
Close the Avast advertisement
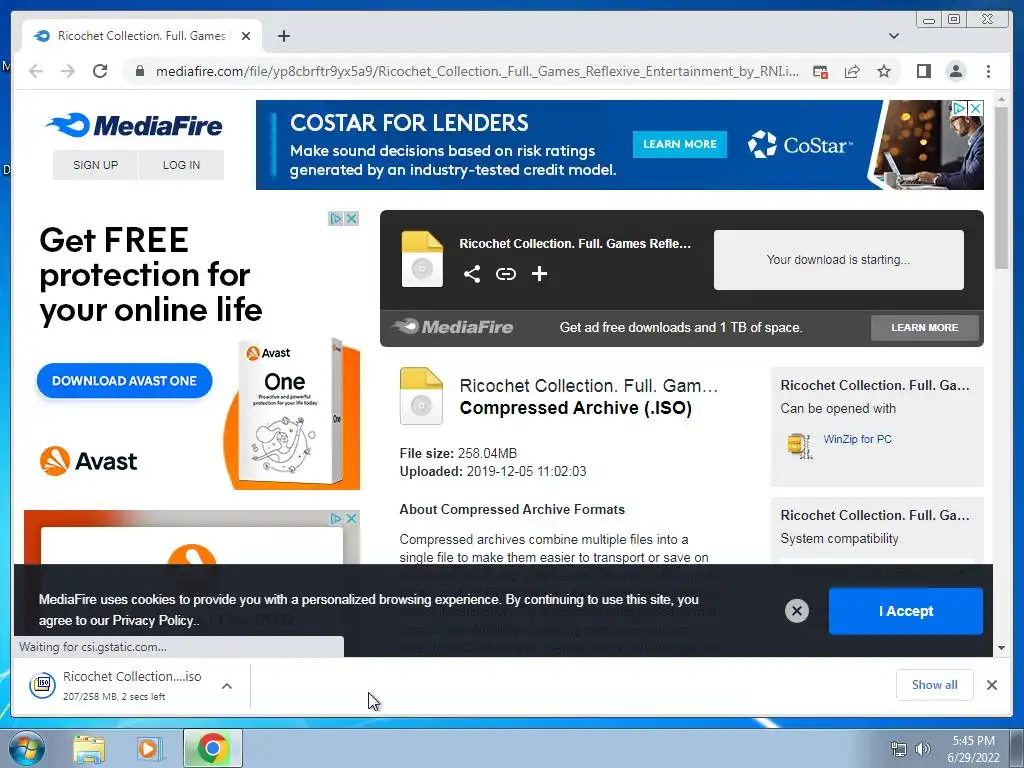tap(351, 218)
